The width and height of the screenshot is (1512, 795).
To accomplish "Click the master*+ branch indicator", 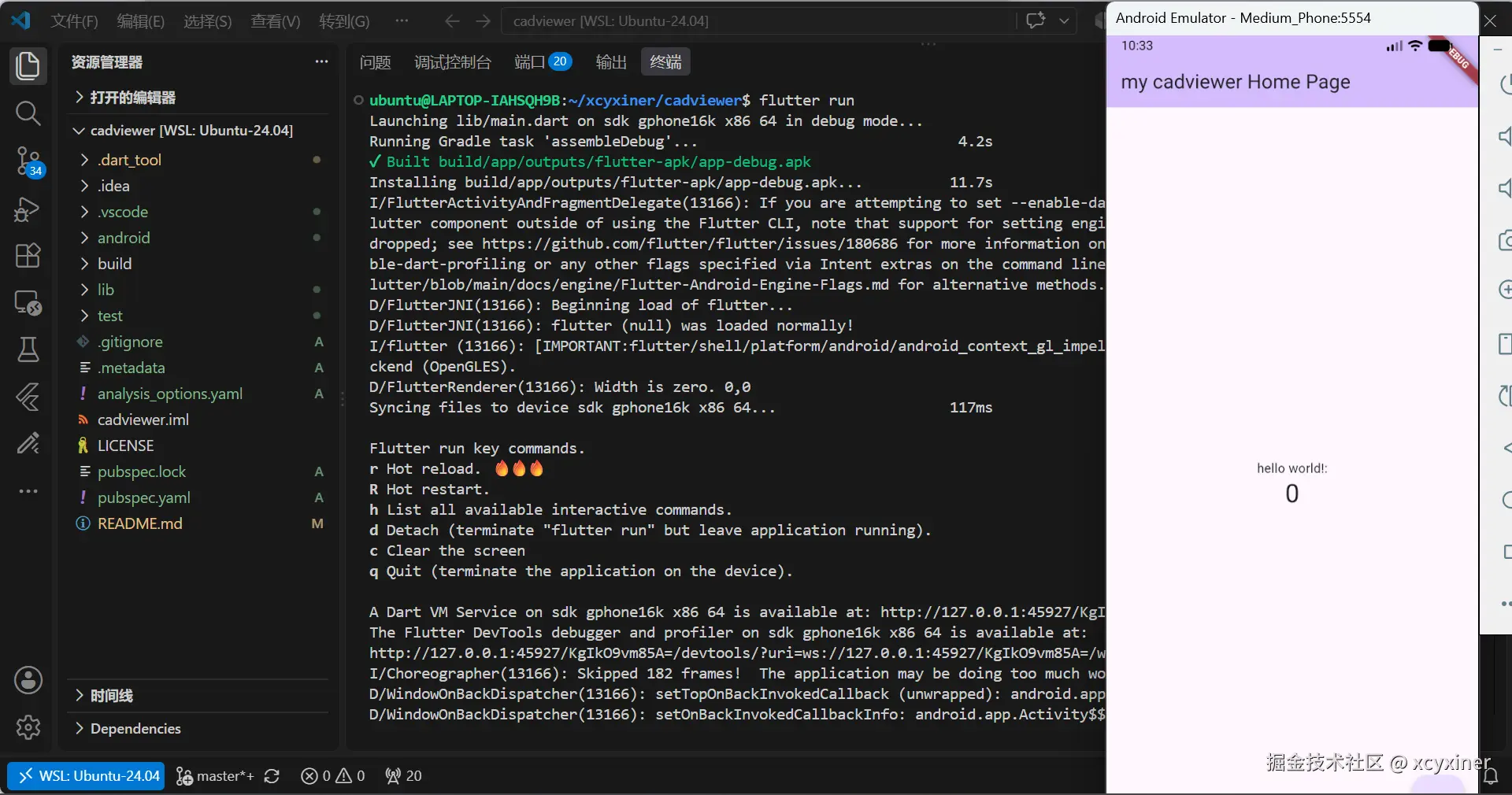I will (215, 776).
